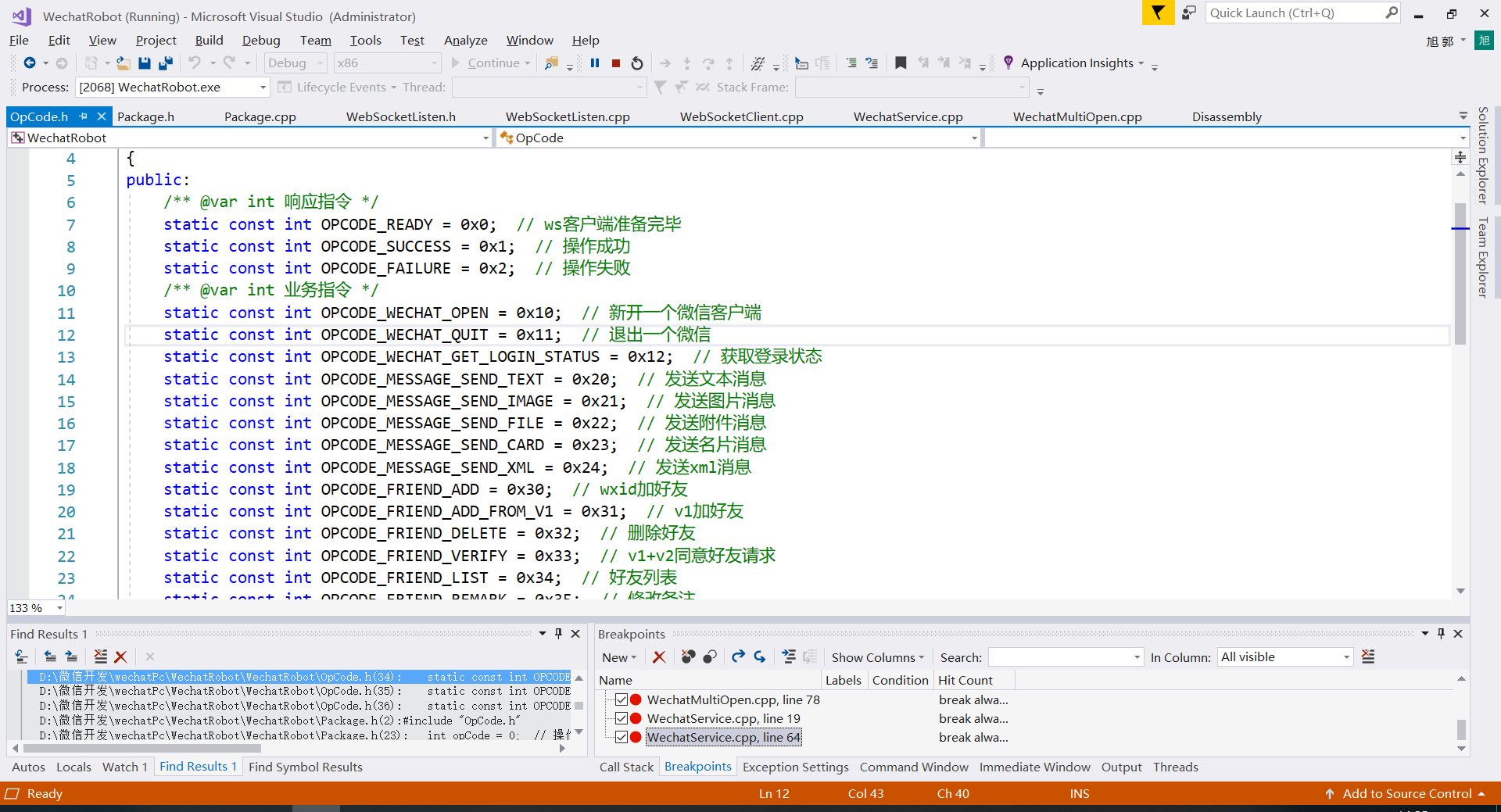Click Delete All Breakpoints icon
This screenshot has height=812, width=1501.
pyautogui.click(x=688, y=657)
